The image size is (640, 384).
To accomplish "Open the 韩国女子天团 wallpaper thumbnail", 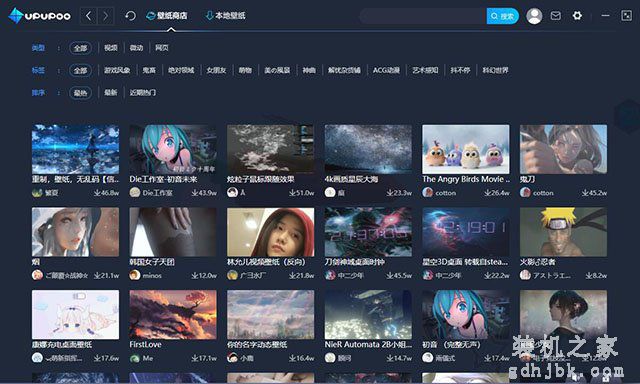I will click(173, 232).
